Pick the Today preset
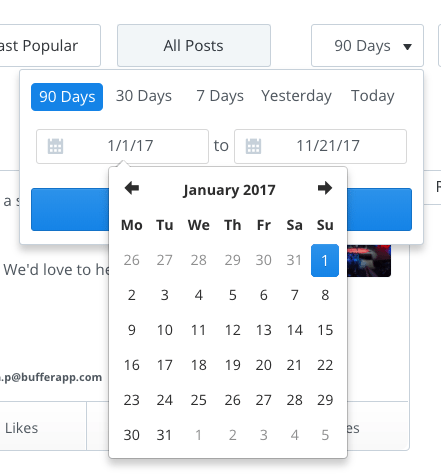Image resolution: width=441 pixels, height=476 pixels. tap(373, 96)
